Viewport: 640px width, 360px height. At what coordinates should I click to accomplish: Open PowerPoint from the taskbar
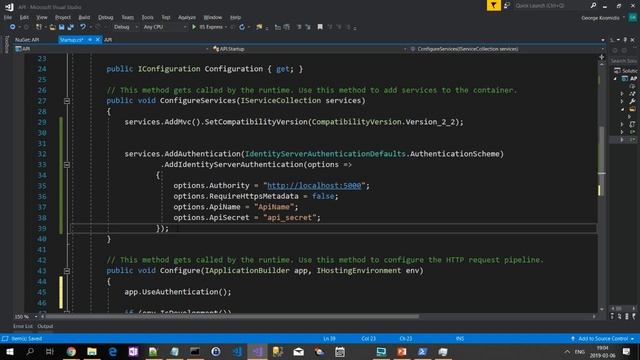[402, 351]
